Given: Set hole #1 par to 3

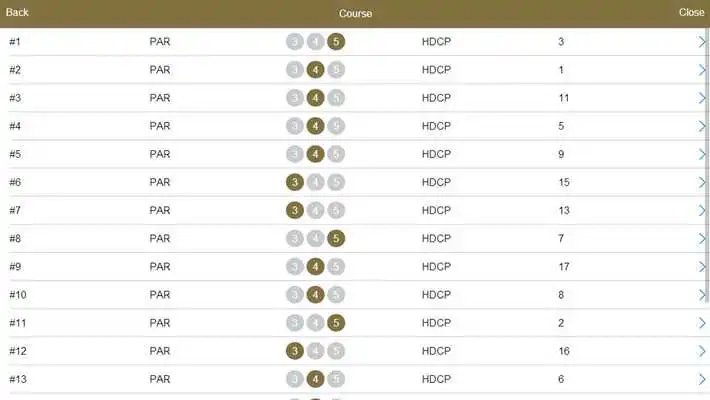Looking at the screenshot, I should pyautogui.click(x=295, y=42).
